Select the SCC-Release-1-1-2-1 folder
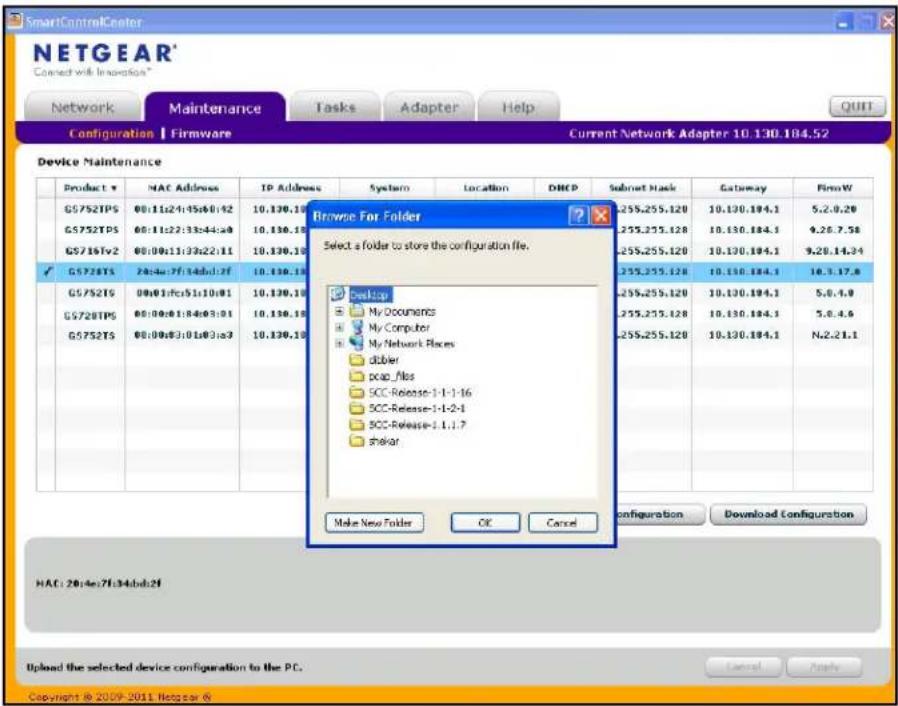Screen dimensions: 898x706 [x=416, y=408]
